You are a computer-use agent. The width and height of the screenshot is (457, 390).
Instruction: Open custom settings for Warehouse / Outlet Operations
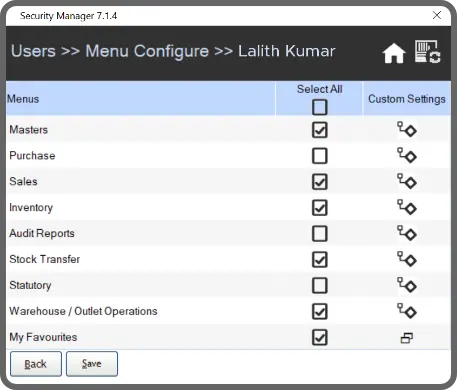407,311
